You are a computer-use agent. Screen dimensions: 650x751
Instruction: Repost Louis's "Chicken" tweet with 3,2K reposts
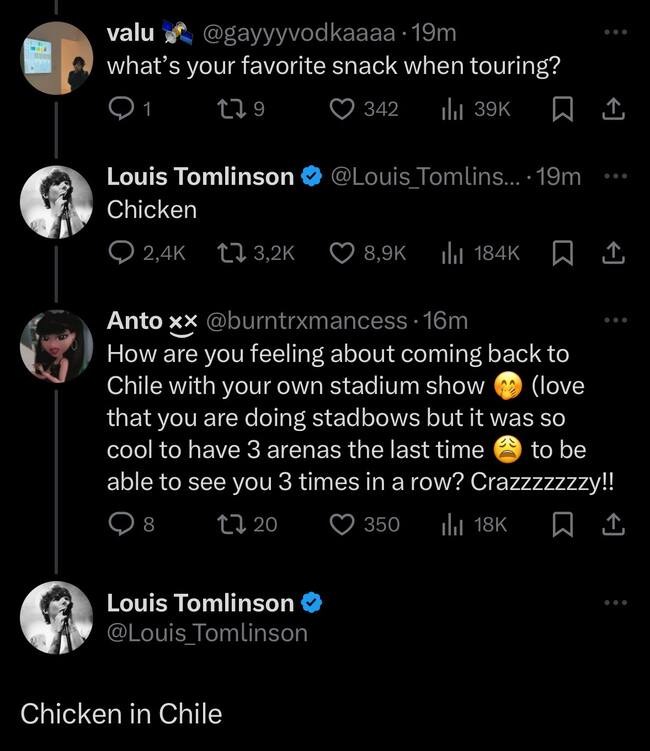(230, 253)
